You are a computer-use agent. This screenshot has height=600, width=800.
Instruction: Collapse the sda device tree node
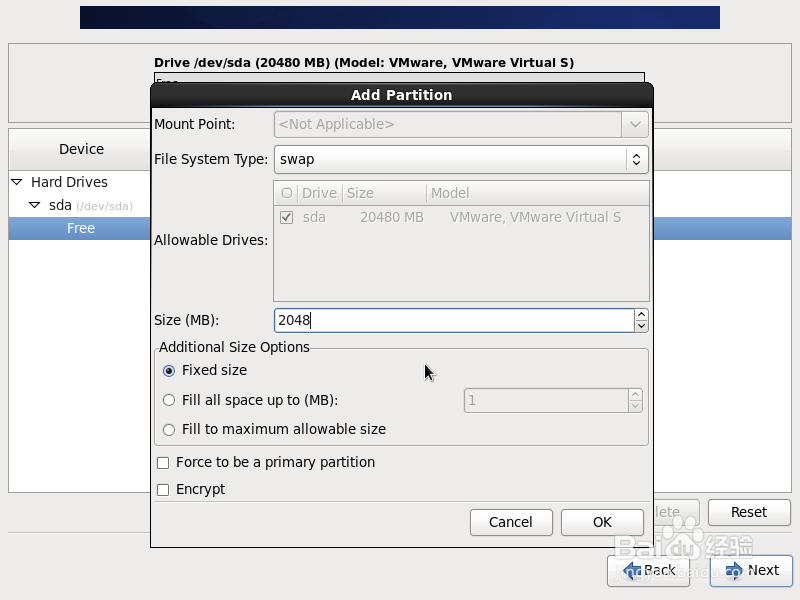[x=34, y=205]
